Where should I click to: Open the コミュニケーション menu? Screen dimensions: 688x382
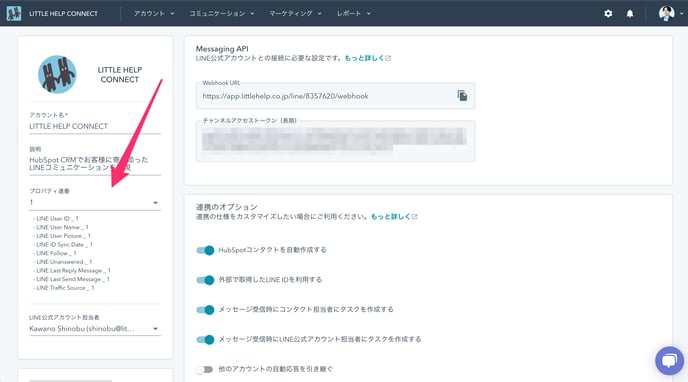click(222, 14)
